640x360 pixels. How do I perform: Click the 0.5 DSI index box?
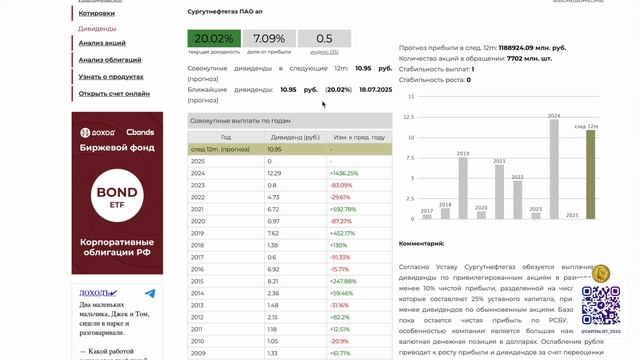[324, 38]
